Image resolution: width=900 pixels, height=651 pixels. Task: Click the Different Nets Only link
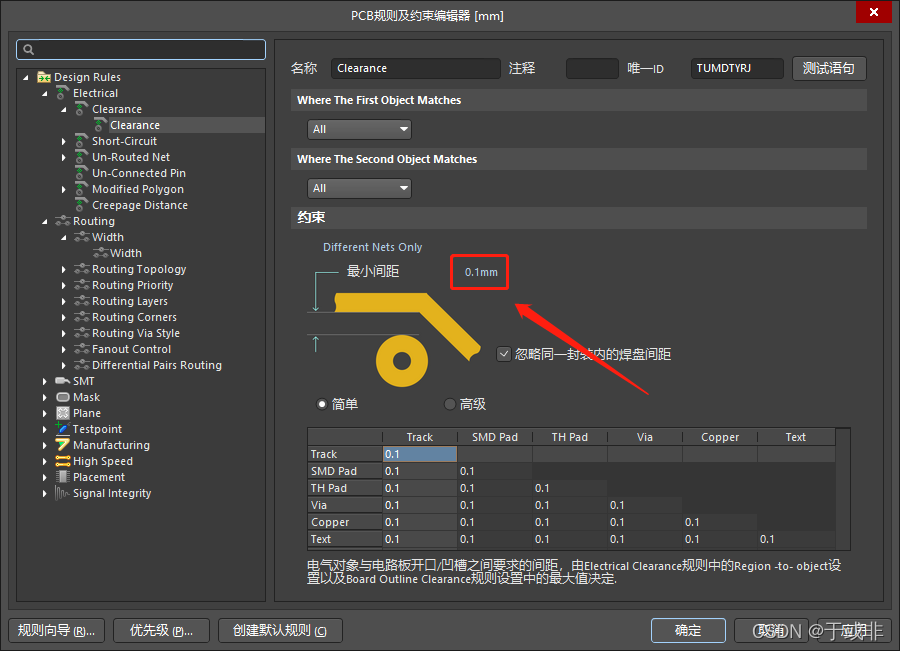tap(373, 247)
